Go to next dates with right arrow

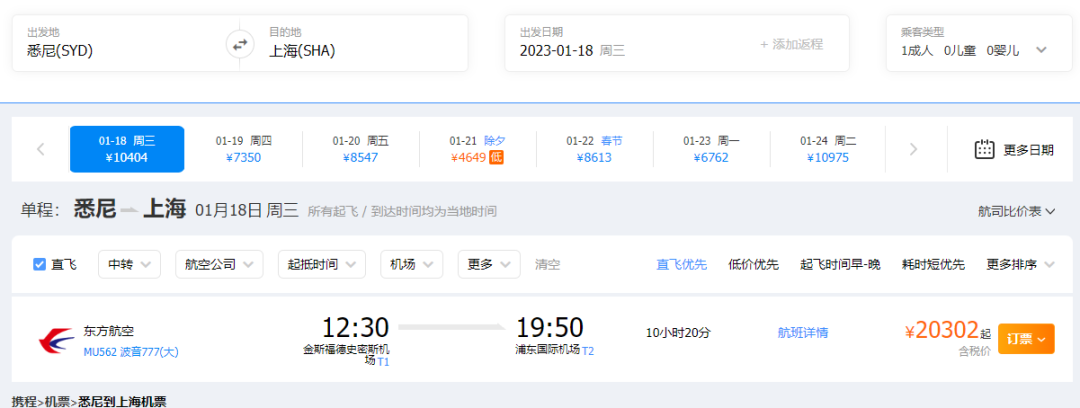click(913, 149)
